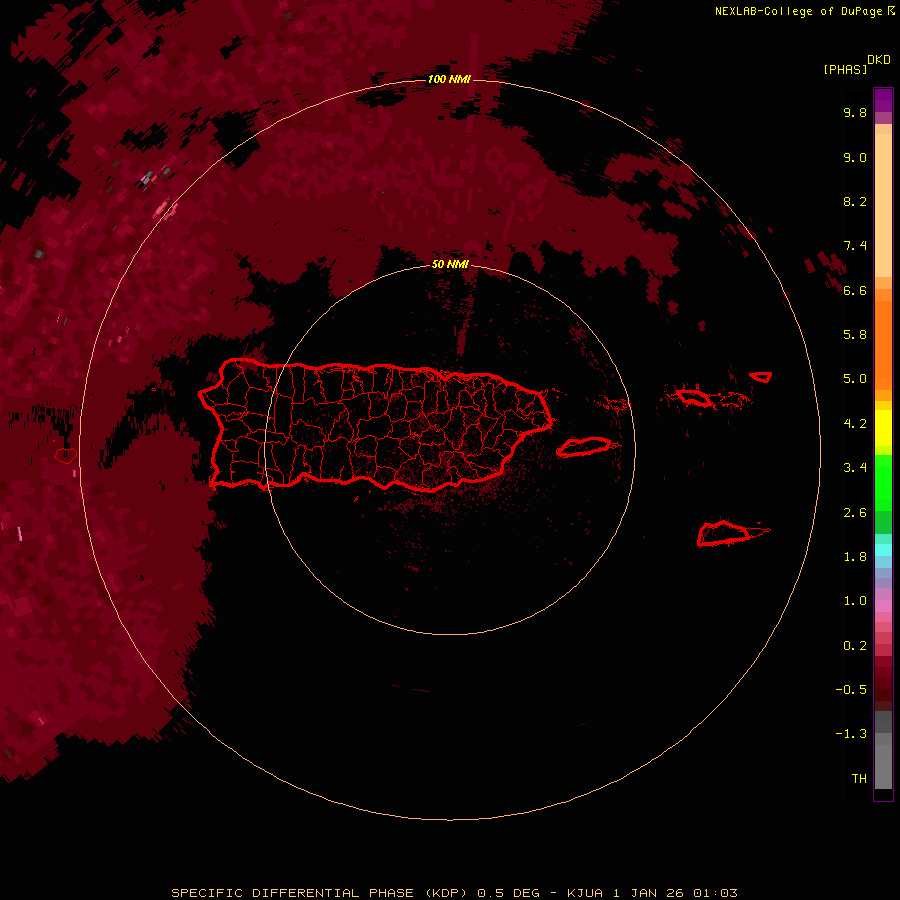The image size is (900, 900).
Task: Click the 9.0 scale value
Action: tap(855, 158)
